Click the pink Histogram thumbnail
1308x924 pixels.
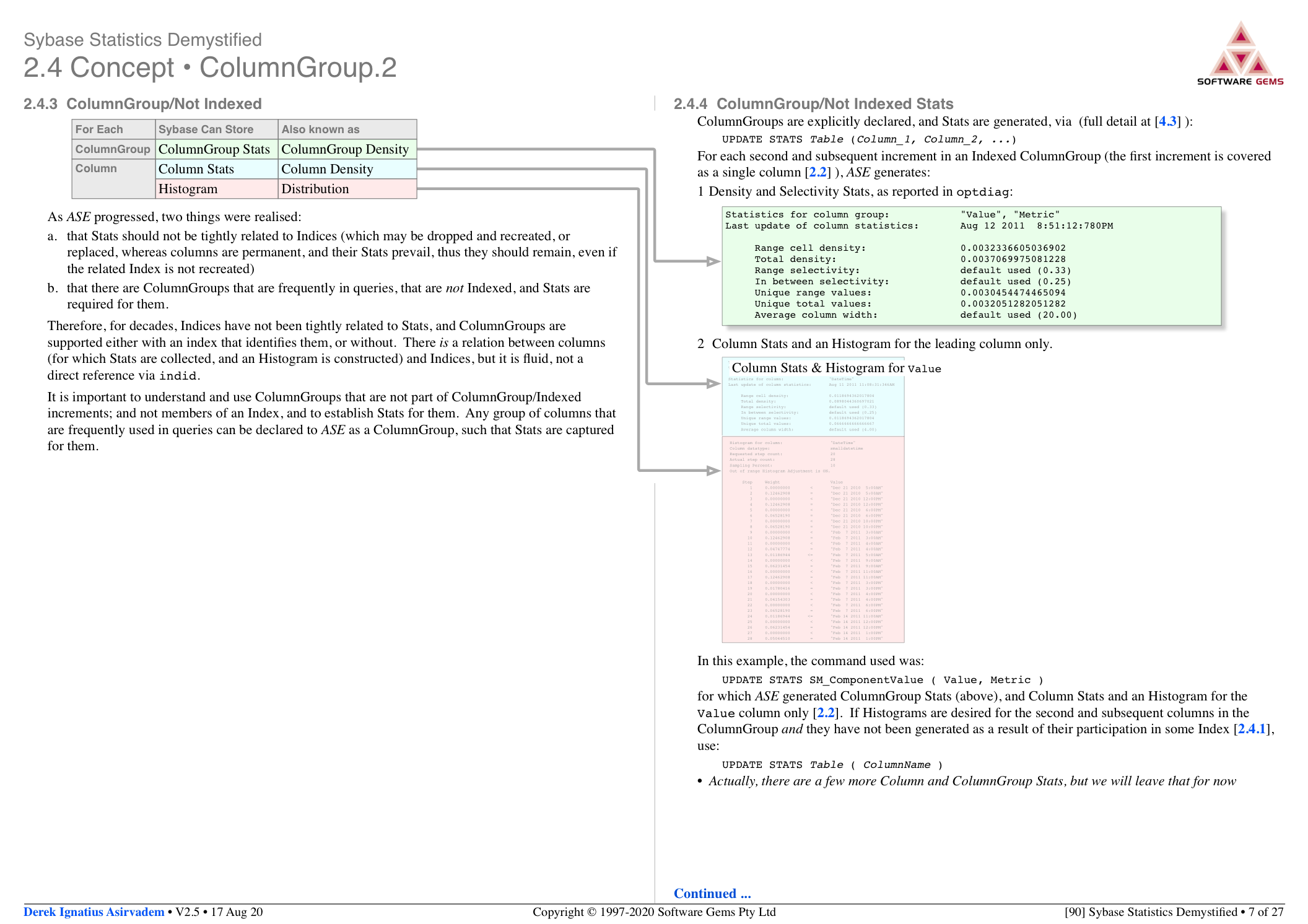tap(813, 539)
